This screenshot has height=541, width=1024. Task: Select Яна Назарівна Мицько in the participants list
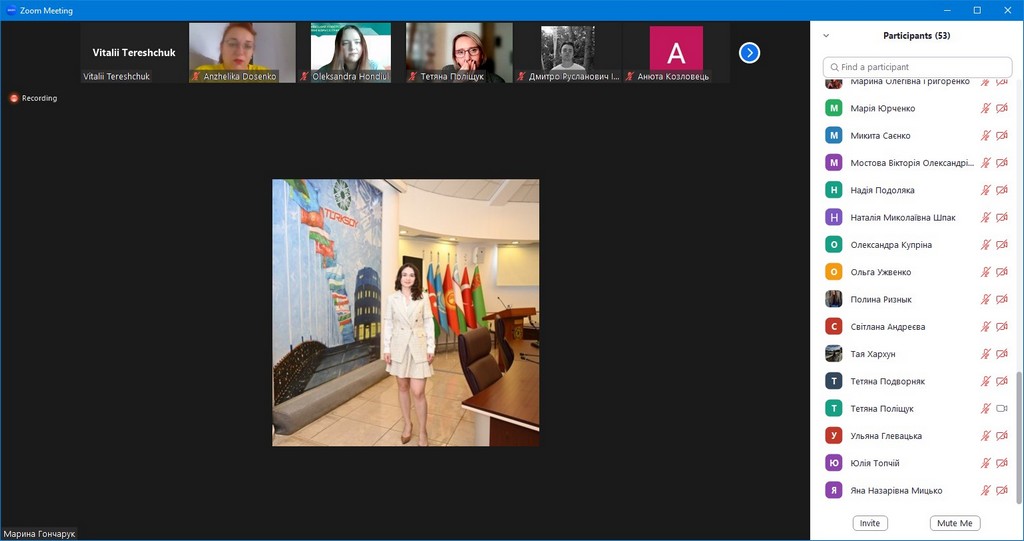tap(896, 490)
